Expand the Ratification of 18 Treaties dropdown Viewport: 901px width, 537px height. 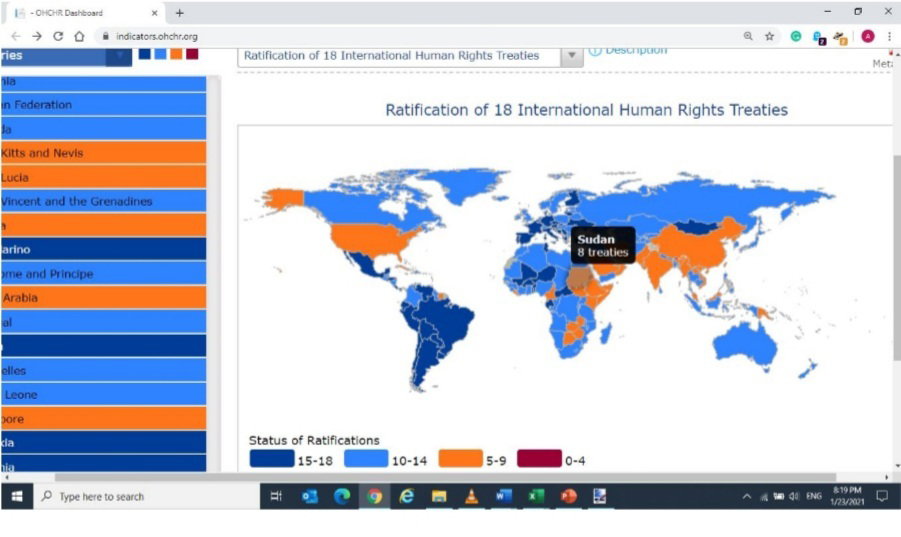(x=571, y=56)
